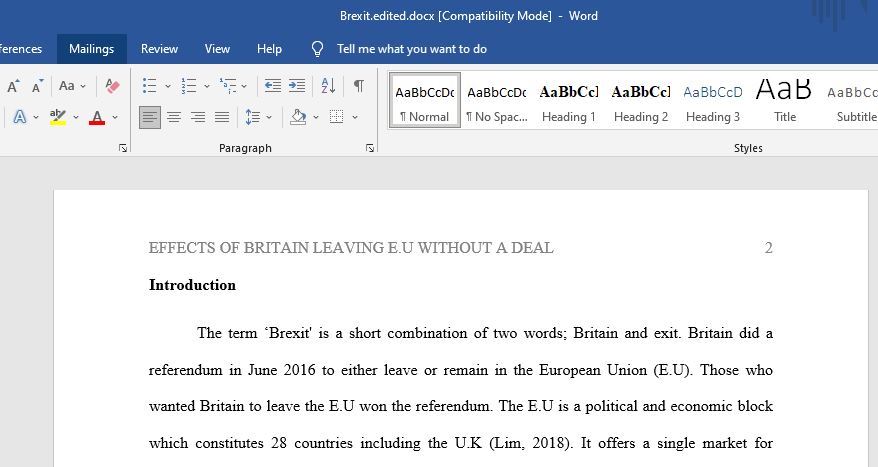Open the References tab

pyautogui.click(x=21, y=49)
